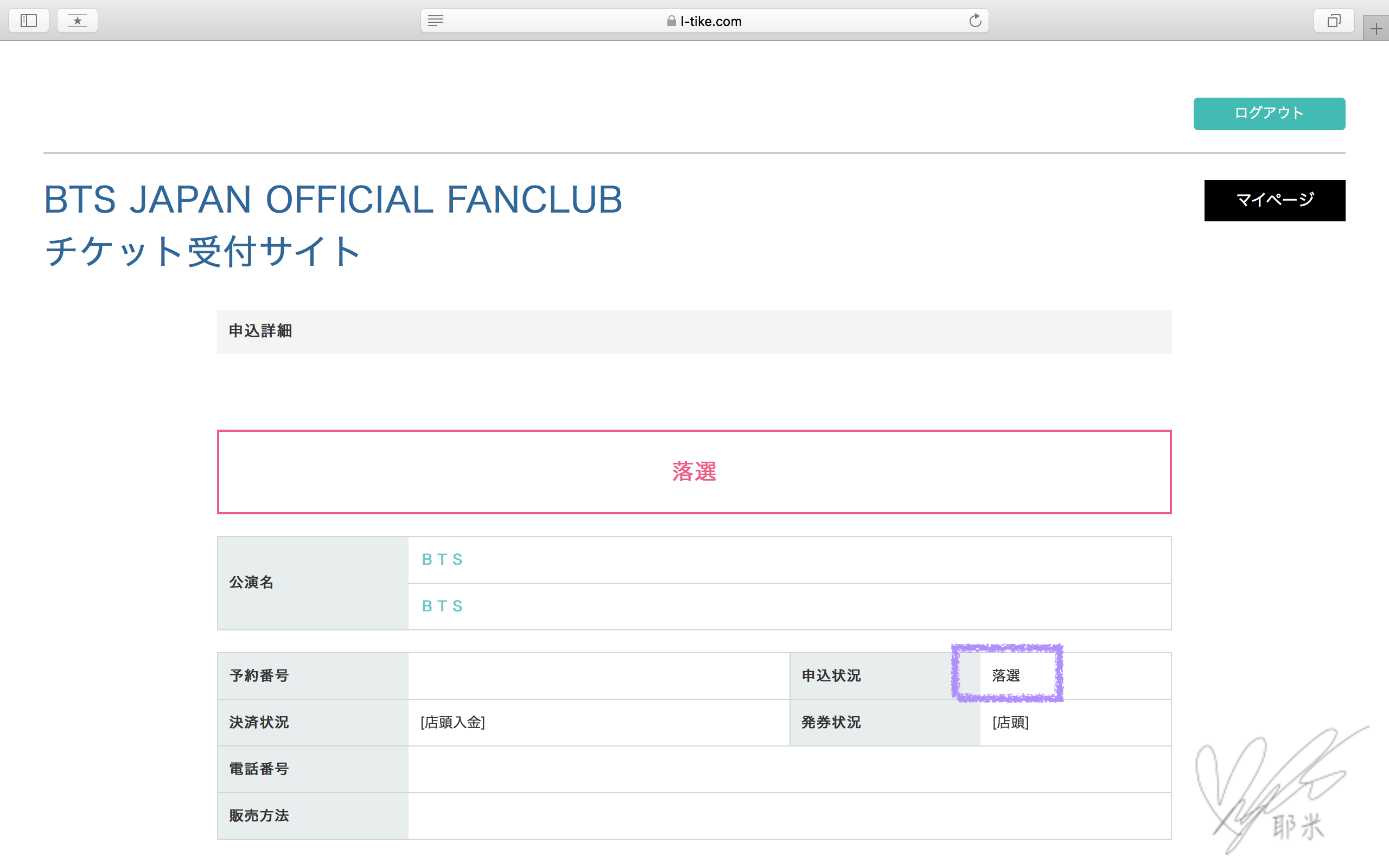Click the BTS JAPAN OFFICIAL FANCLUB title
This screenshot has width=1389, height=868.
(333, 200)
